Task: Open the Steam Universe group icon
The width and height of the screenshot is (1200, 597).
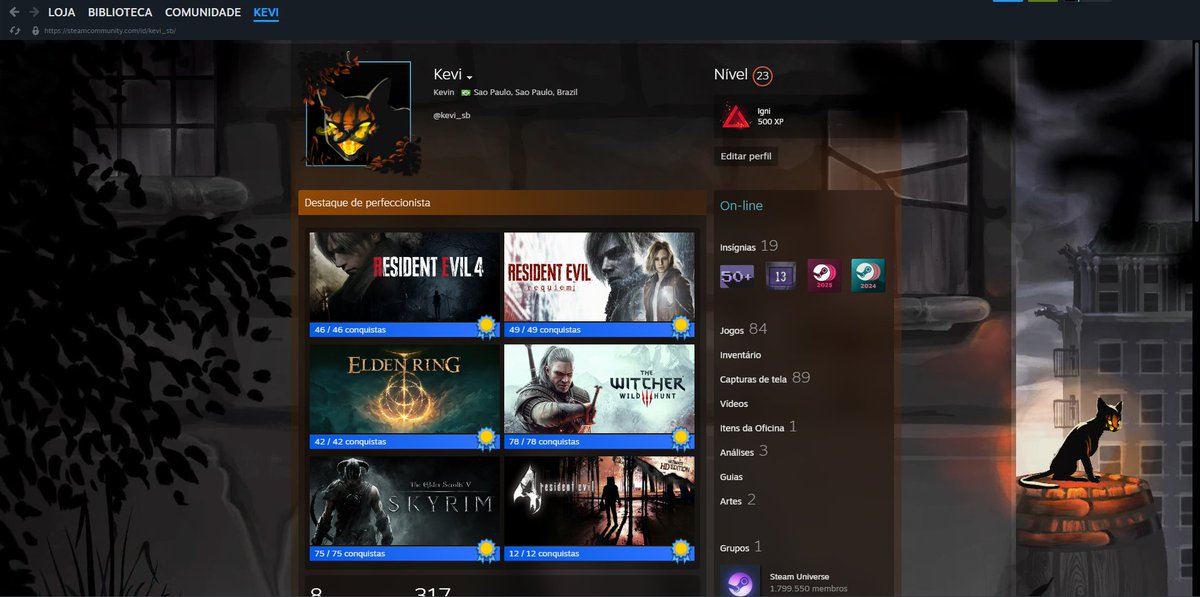Action: (x=739, y=582)
